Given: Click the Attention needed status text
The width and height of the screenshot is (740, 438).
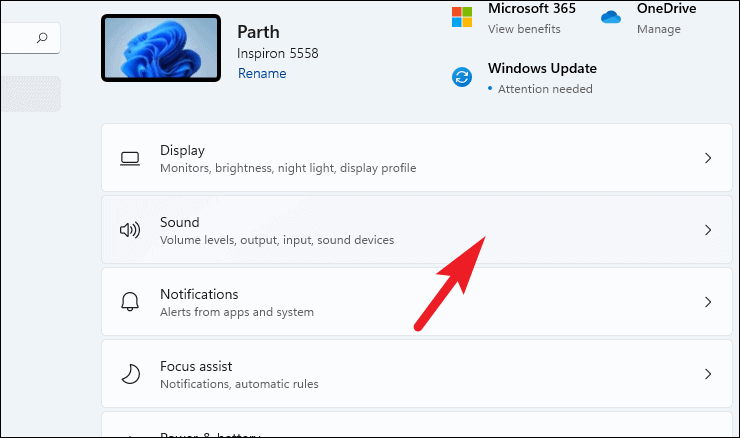Looking at the screenshot, I should 545,89.
